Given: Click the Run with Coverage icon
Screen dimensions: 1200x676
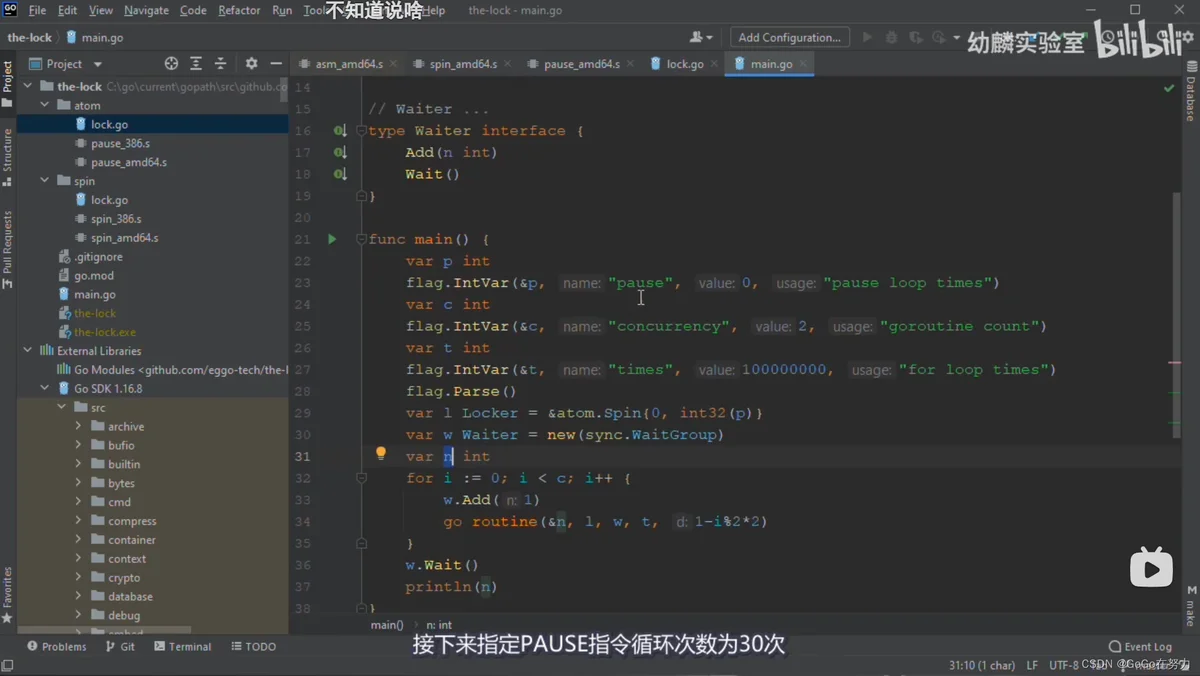Looking at the screenshot, I should pyautogui.click(x=916, y=37).
